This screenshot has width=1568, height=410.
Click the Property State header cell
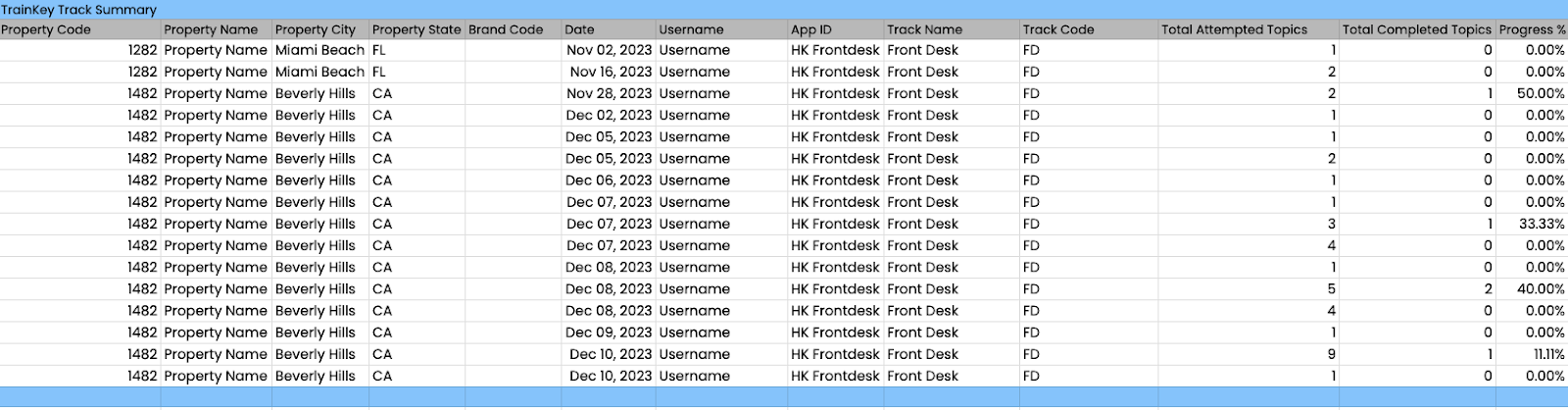pyautogui.click(x=416, y=29)
